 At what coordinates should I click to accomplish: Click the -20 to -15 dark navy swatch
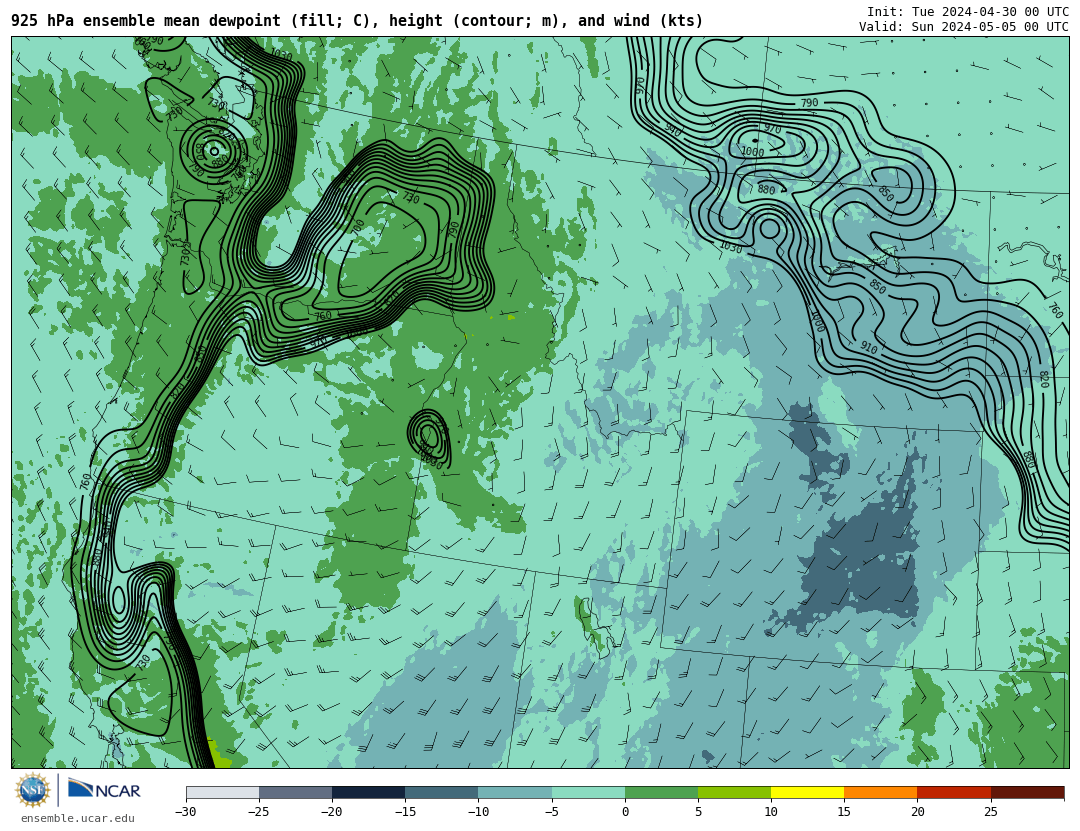(368, 793)
